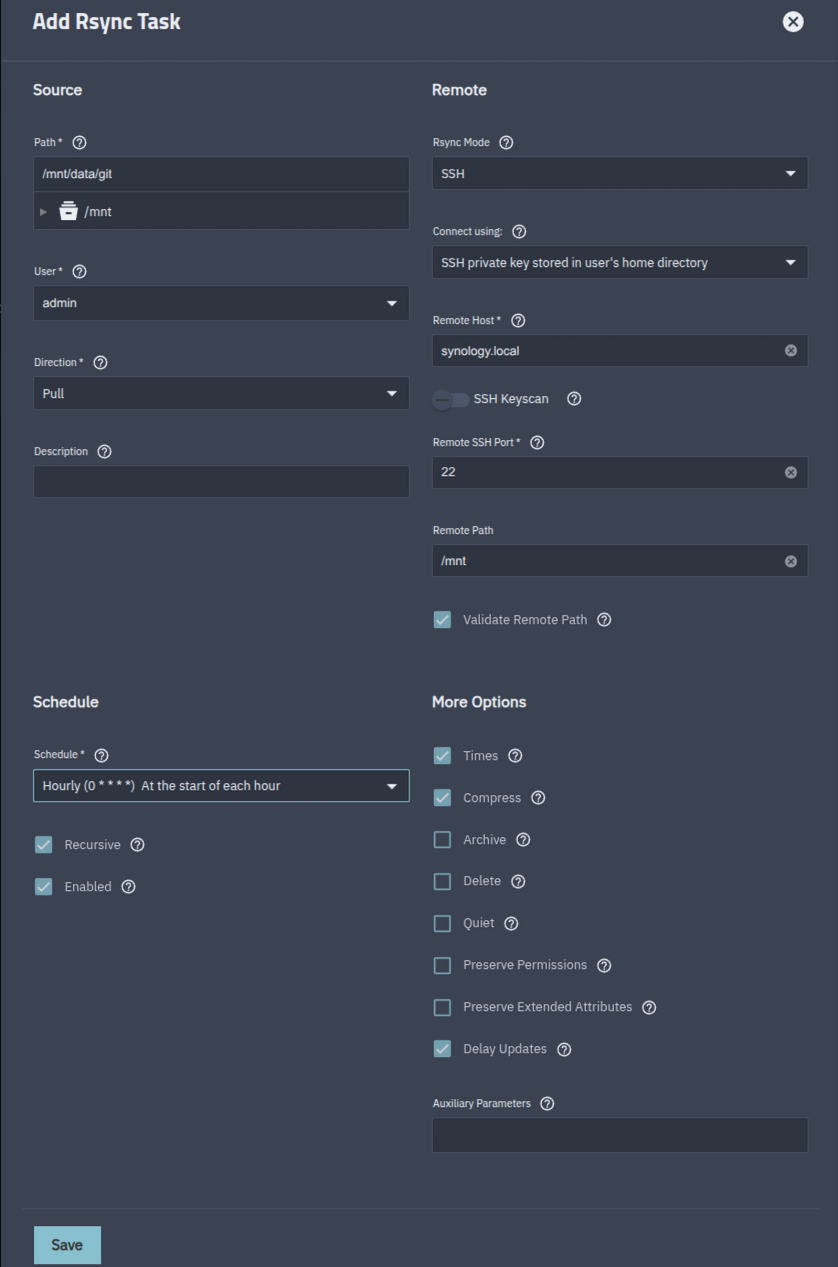Image resolution: width=838 pixels, height=1267 pixels.
Task: Enable the SSH Keyscan toggle
Action: [450, 400]
